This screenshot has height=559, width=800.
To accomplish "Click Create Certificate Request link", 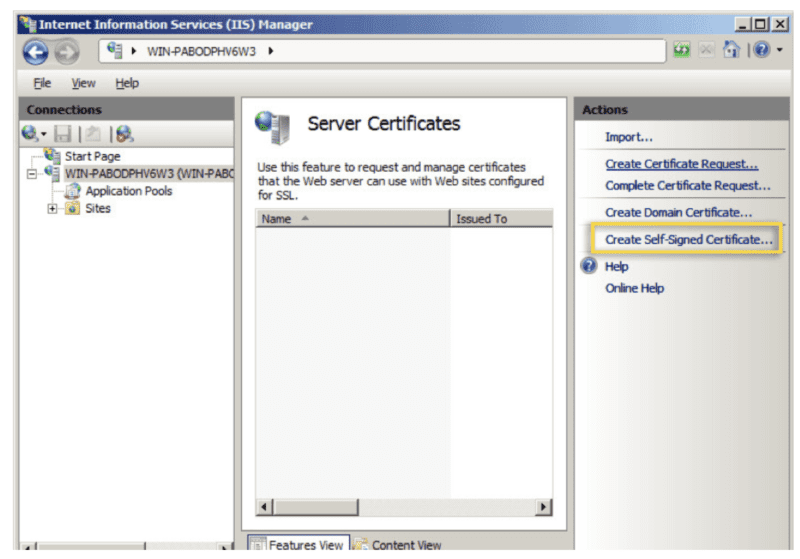I will point(681,164).
